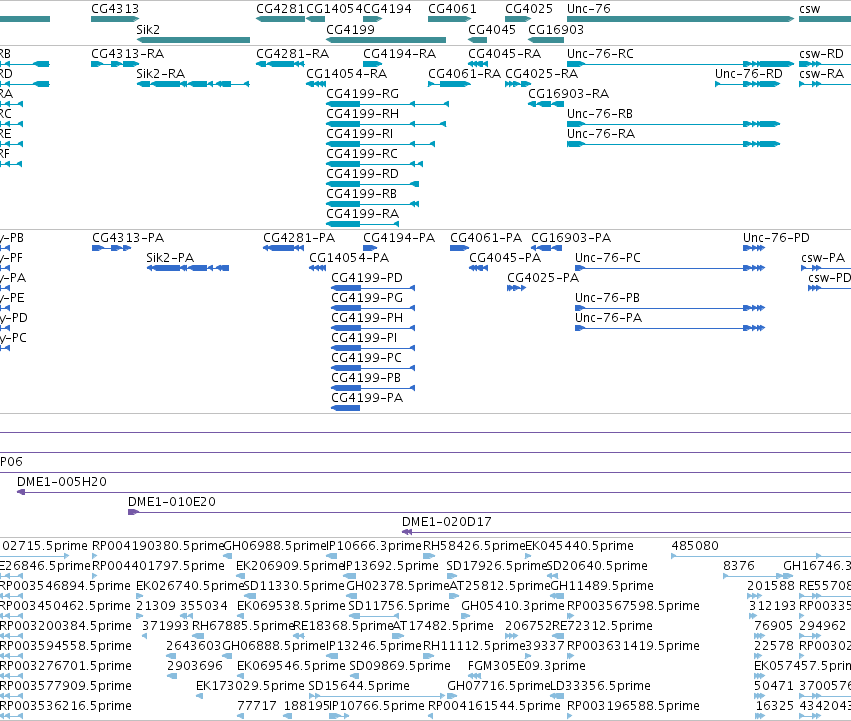Image resolution: width=851 pixels, height=721 pixels.
Task: Select EST IP10666.3prime
Action: (x=374, y=546)
